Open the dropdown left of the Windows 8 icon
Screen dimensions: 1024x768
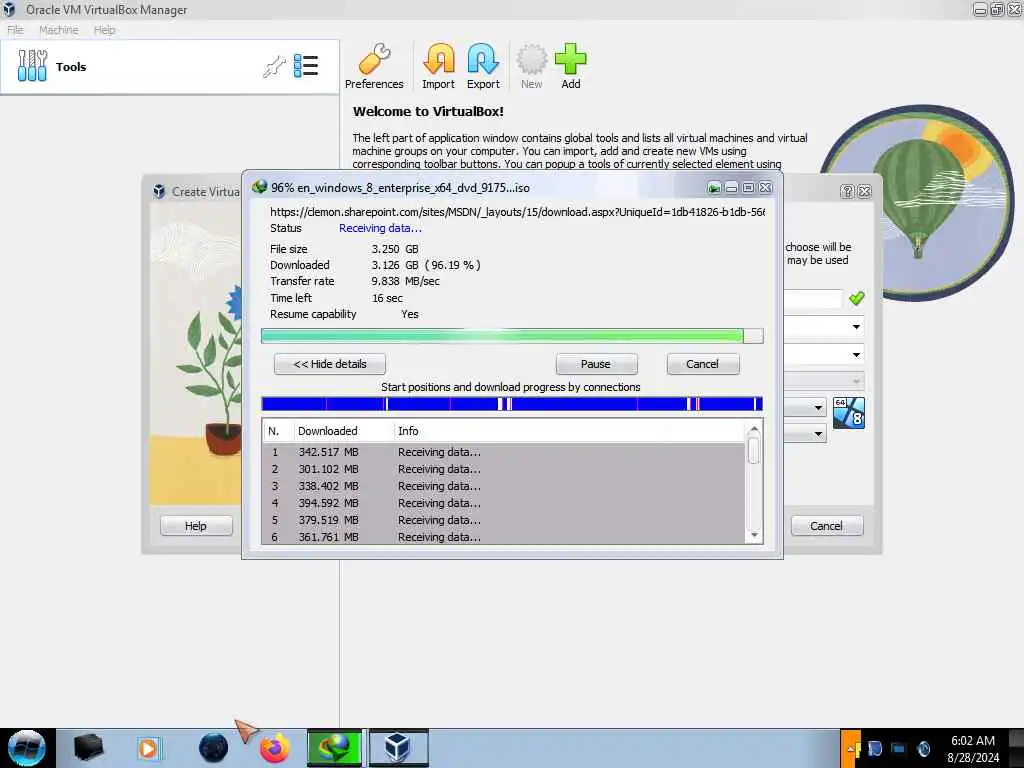pos(818,408)
